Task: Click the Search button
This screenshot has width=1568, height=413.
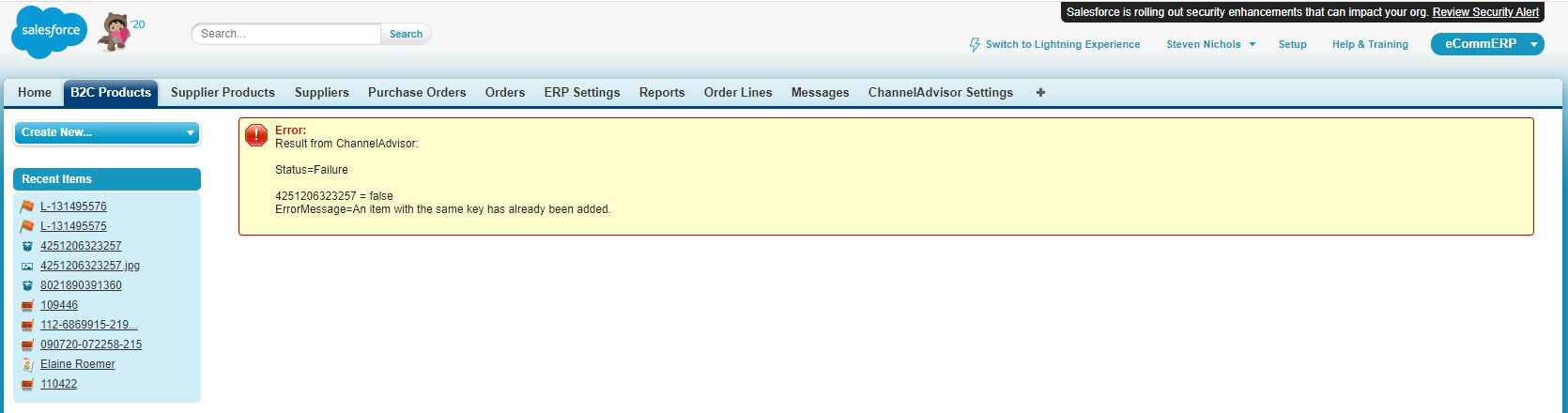Action: point(406,34)
